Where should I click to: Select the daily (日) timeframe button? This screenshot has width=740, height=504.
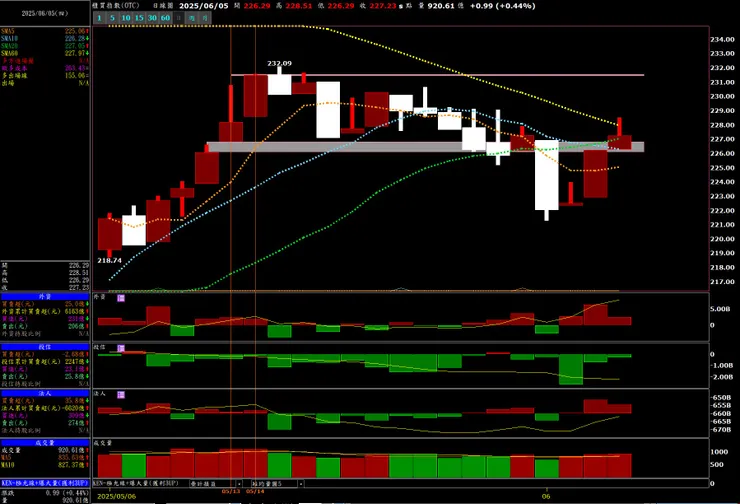(x=178, y=18)
